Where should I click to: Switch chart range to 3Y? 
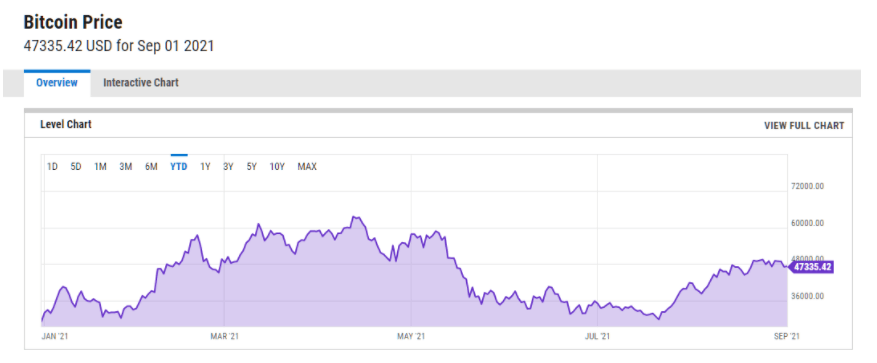[x=228, y=167]
